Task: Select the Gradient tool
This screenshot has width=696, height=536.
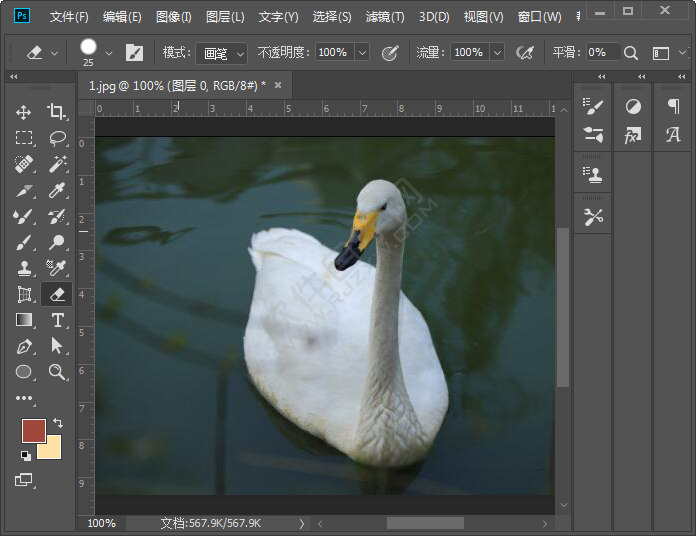Action: click(x=24, y=320)
